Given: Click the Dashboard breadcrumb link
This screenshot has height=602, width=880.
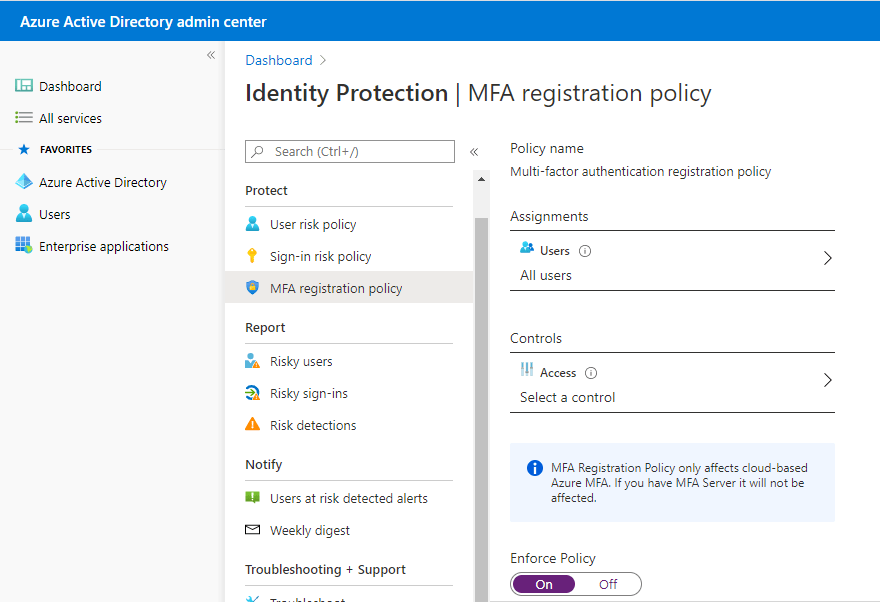Looking at the screenshot, I should pos(279,60).
